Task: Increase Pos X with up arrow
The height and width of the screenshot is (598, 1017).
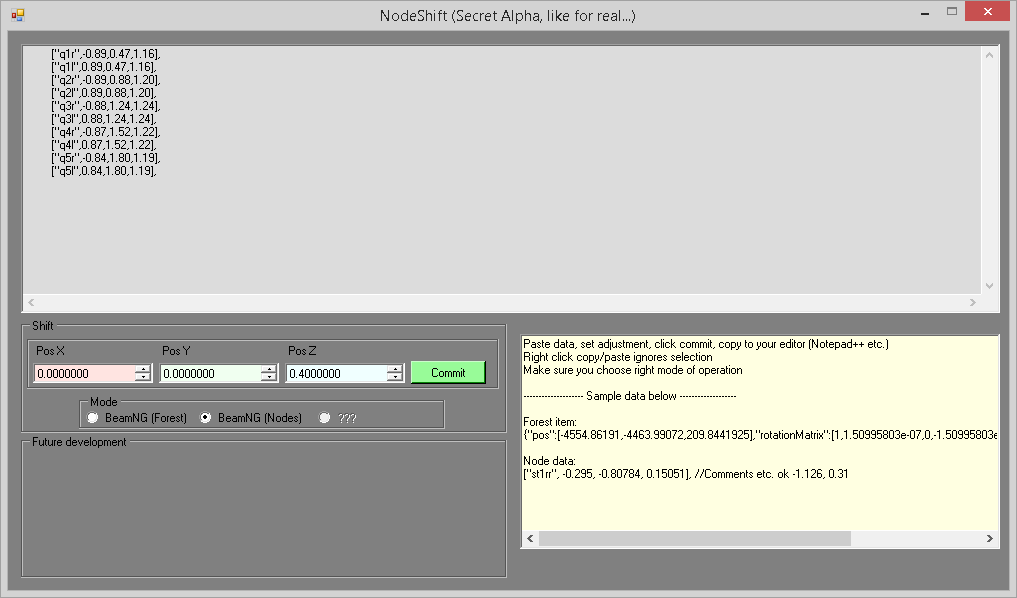Action: [143, 369]
